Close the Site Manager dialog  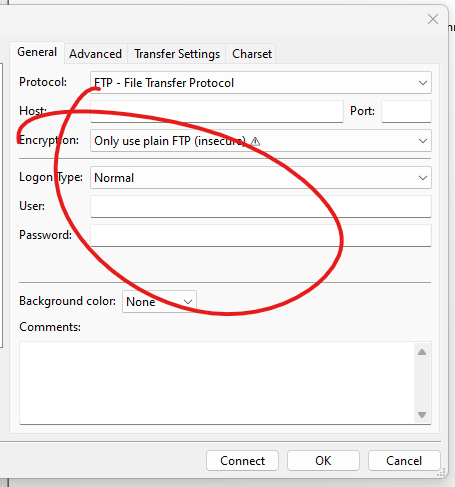pos(433,19)
